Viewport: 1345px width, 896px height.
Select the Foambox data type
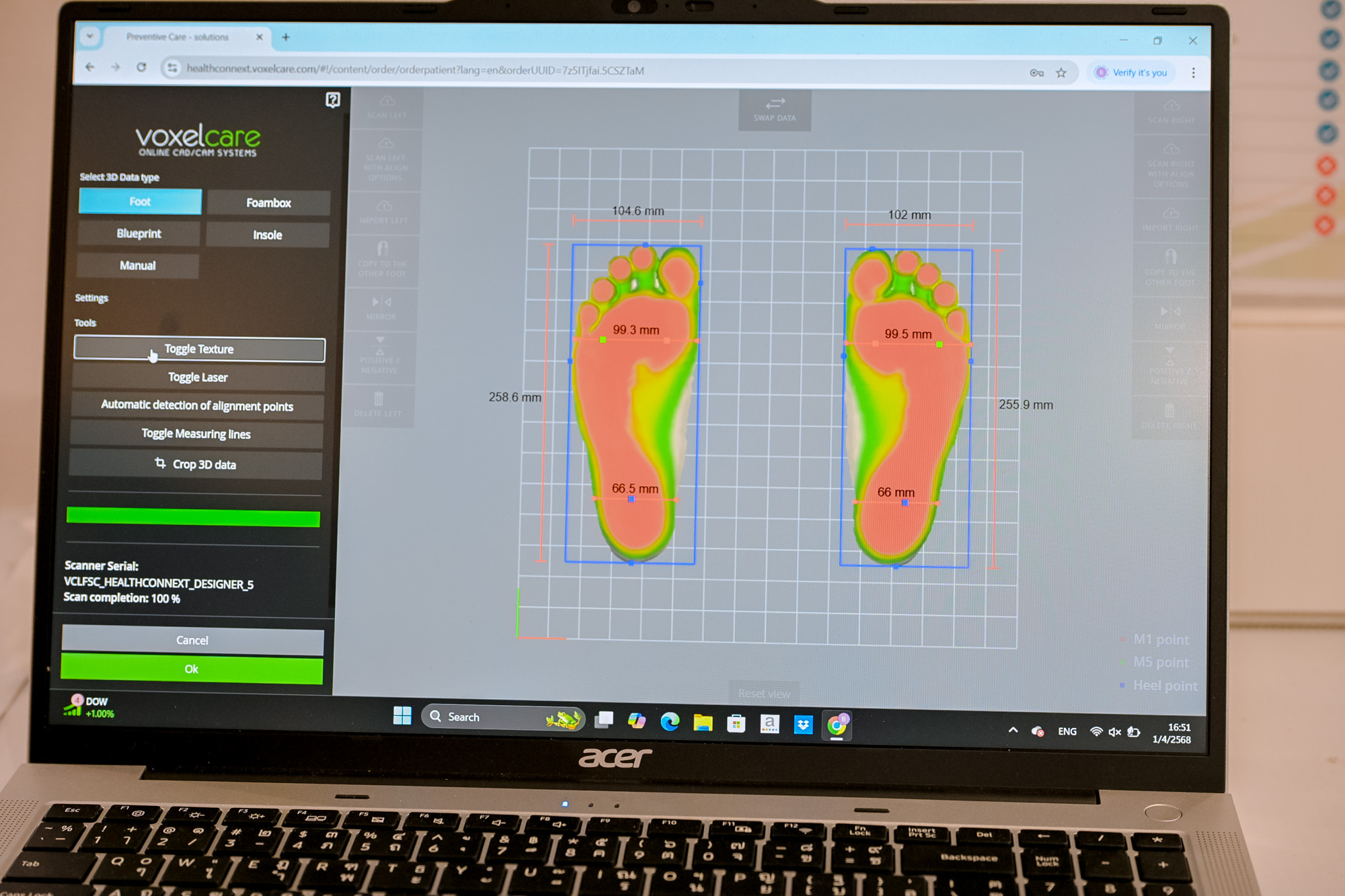coord(268,203)
